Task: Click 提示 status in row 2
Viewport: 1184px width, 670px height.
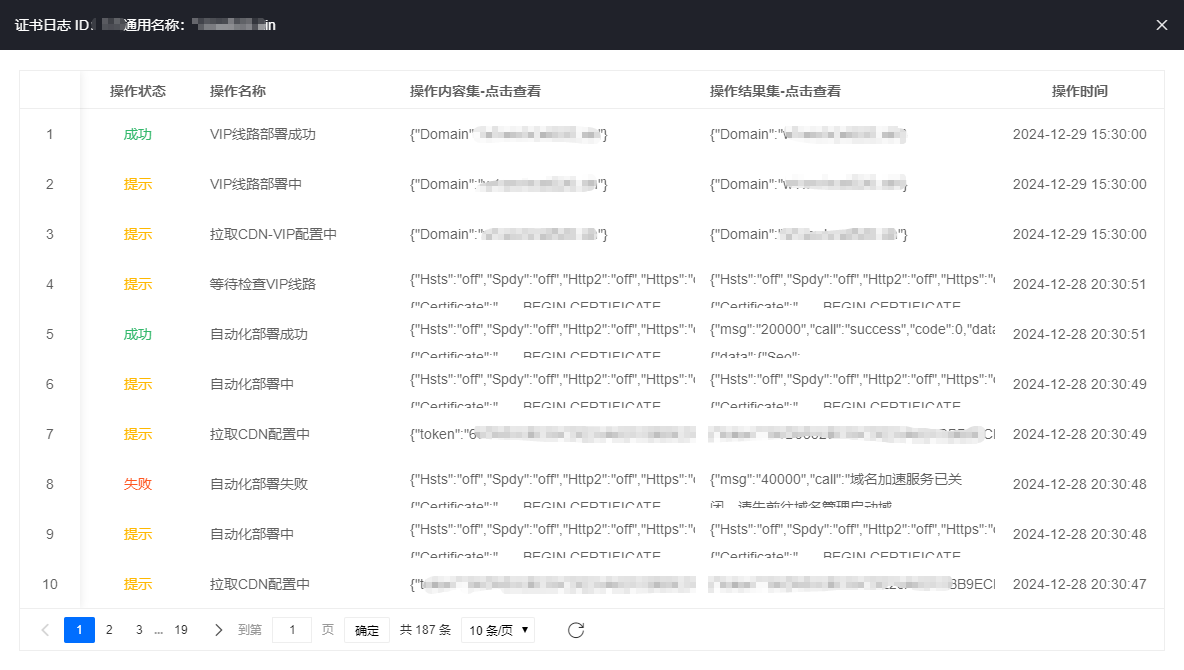Action: (x=137, y=184)
